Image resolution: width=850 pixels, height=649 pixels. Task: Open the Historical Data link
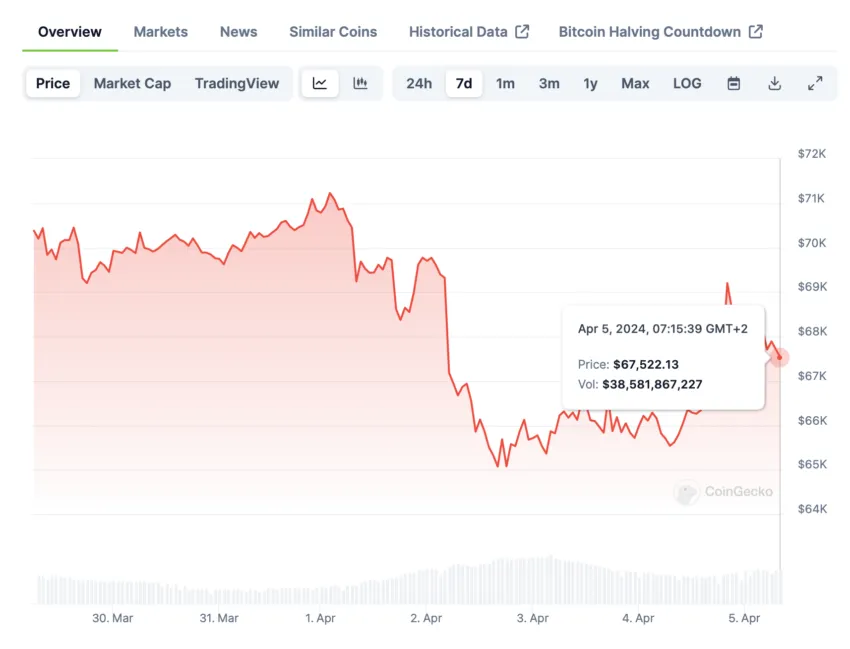click(x=458, y=32)
